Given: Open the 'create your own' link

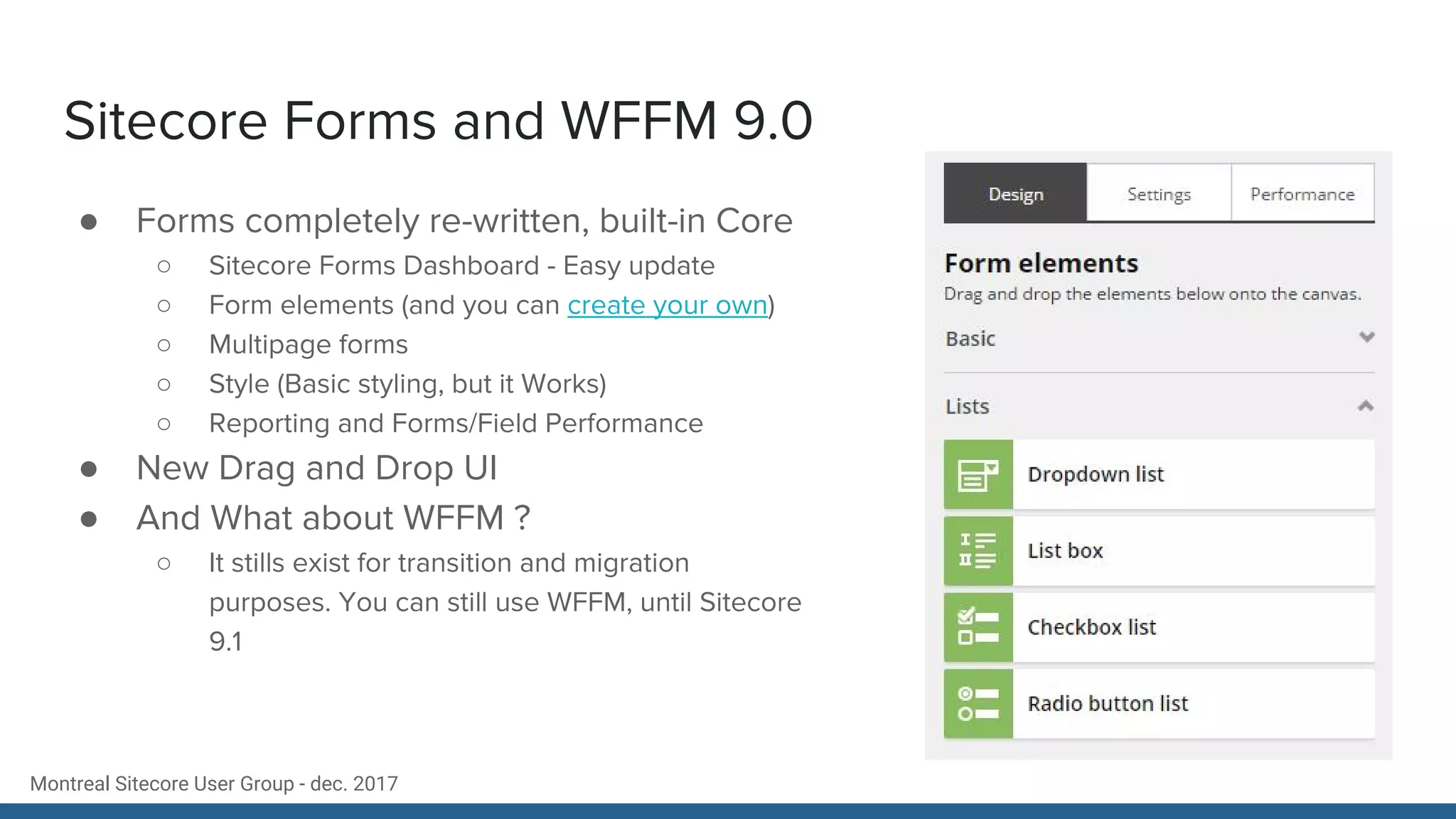Looking at the screenshot, I should pyautogui.click(x=667, y=305).
